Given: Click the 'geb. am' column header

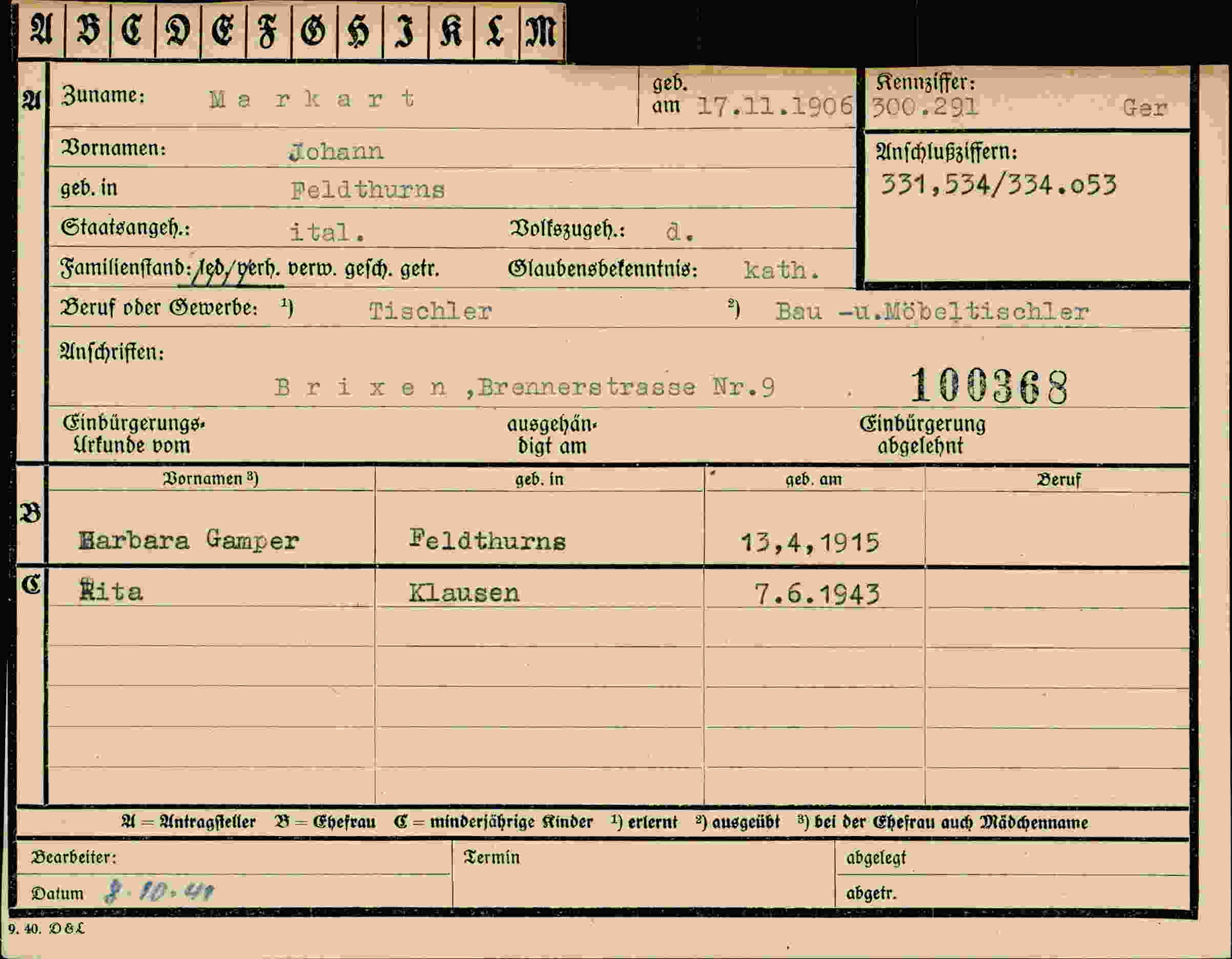Looking at the screenshot, I should [x=813, y=479].
